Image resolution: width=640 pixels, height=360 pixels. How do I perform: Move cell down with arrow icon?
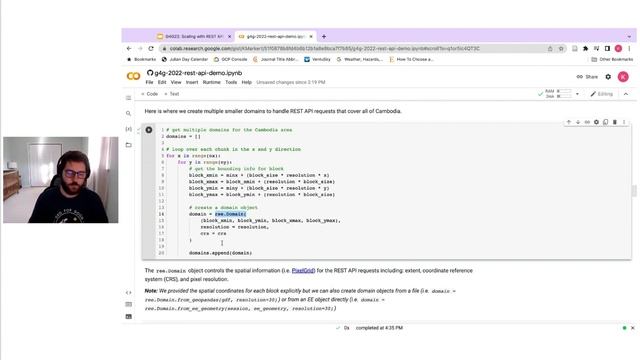coord(578,122)
